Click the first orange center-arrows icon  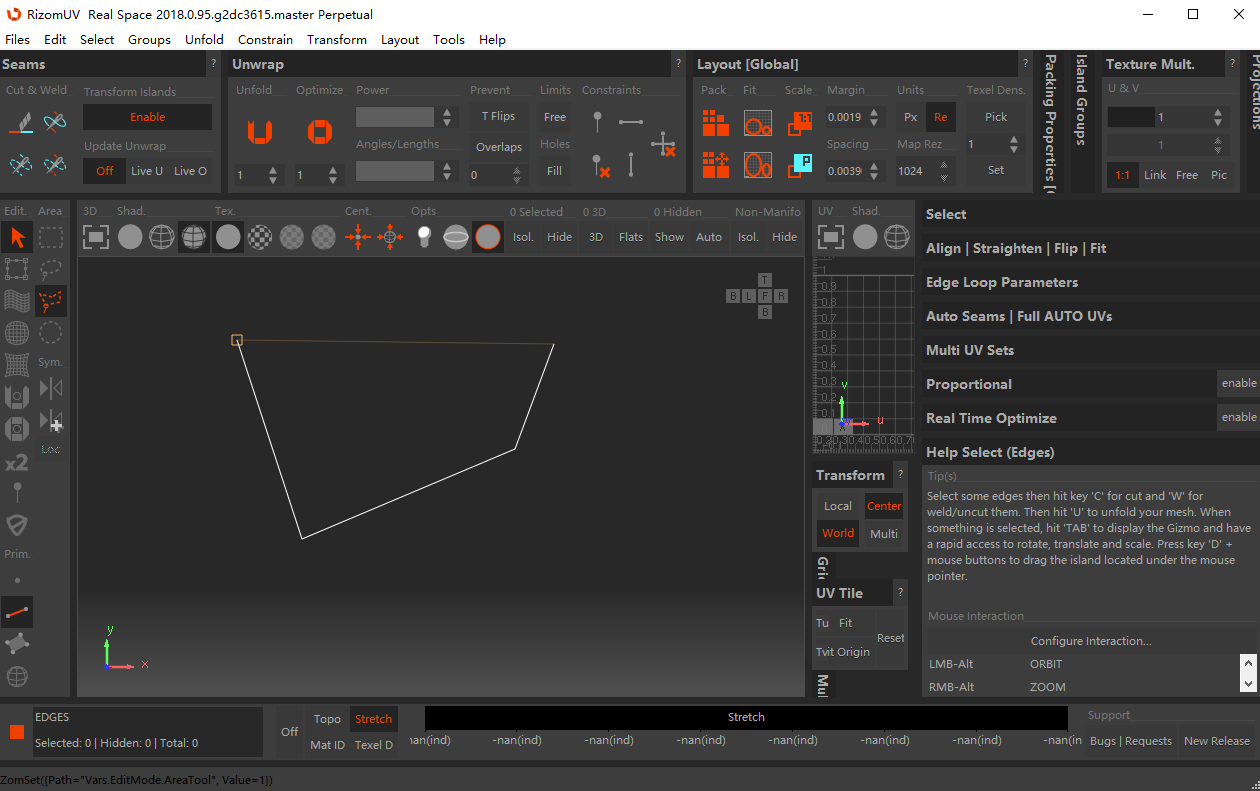click(x=358, y=237)
